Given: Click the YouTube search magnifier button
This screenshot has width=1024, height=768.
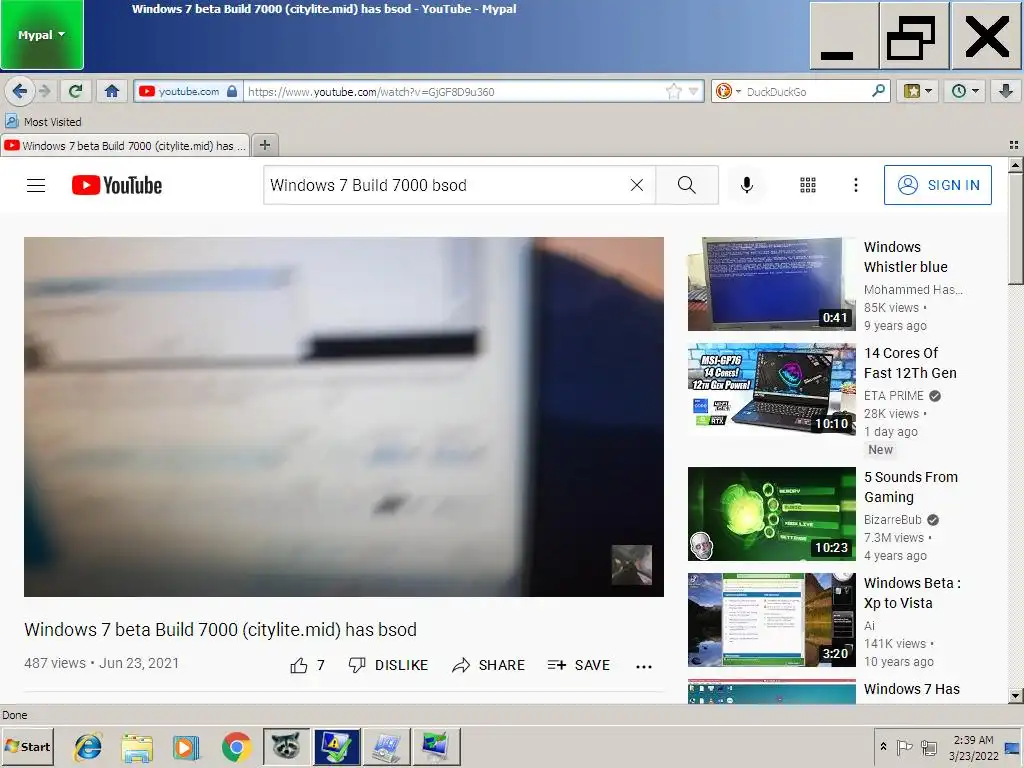Looking at the screenshot, I should click(686, 185).
